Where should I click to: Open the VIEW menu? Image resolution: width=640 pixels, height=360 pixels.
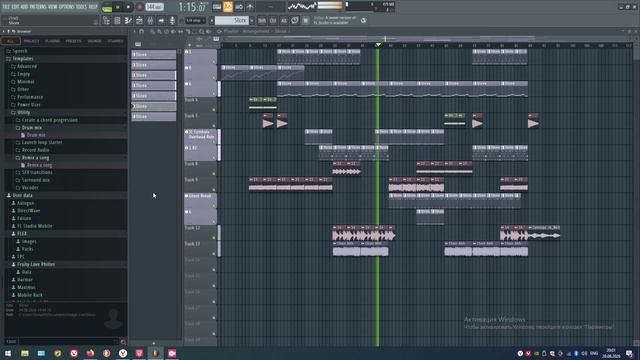pos(53,7)
